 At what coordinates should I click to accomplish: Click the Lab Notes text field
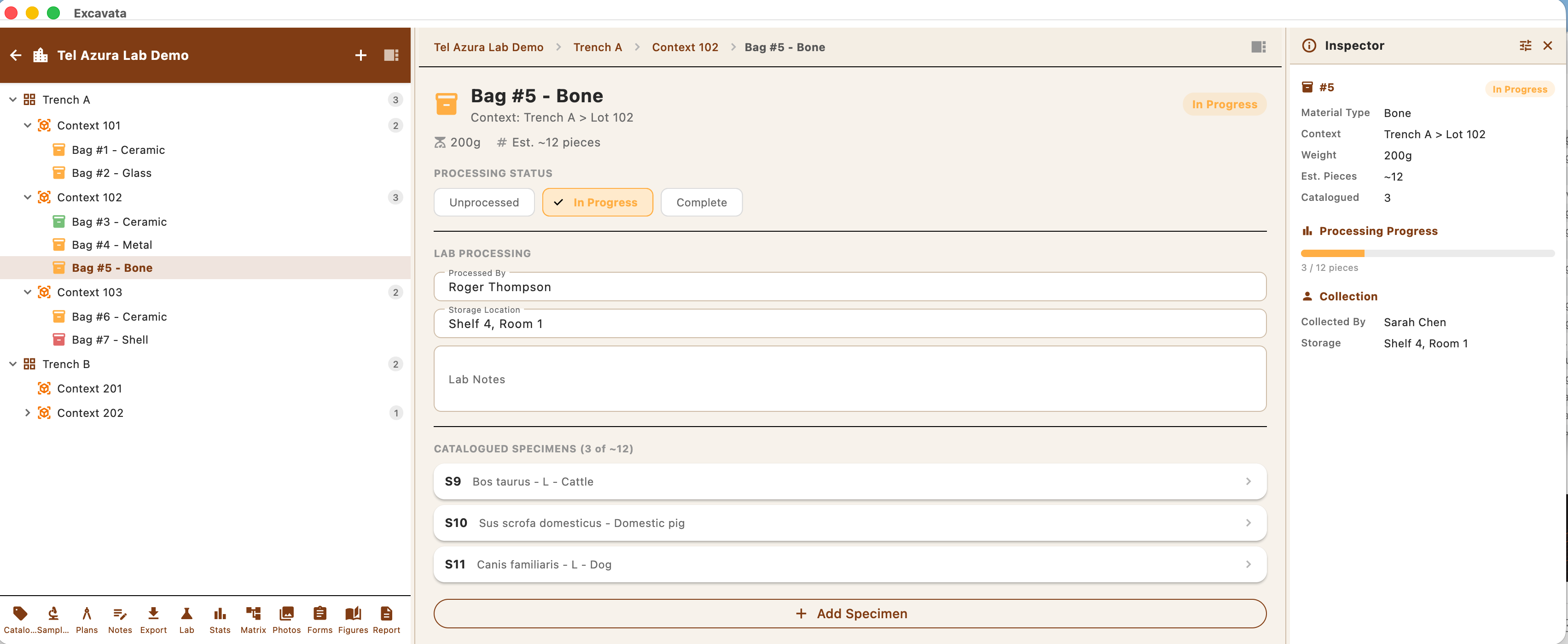(x=850, y=379)
